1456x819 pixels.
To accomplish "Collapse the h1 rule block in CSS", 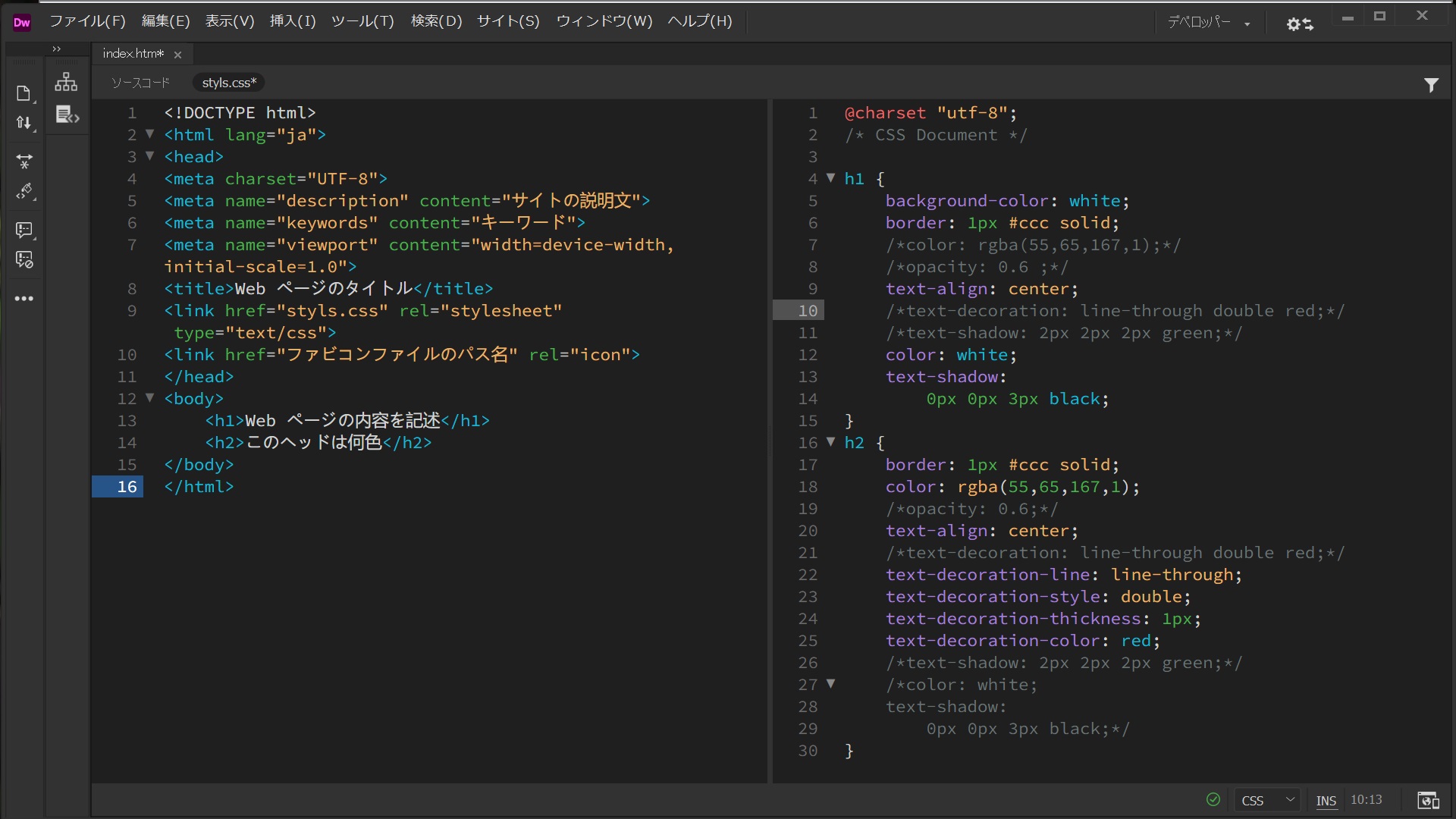I will (830, 178).
